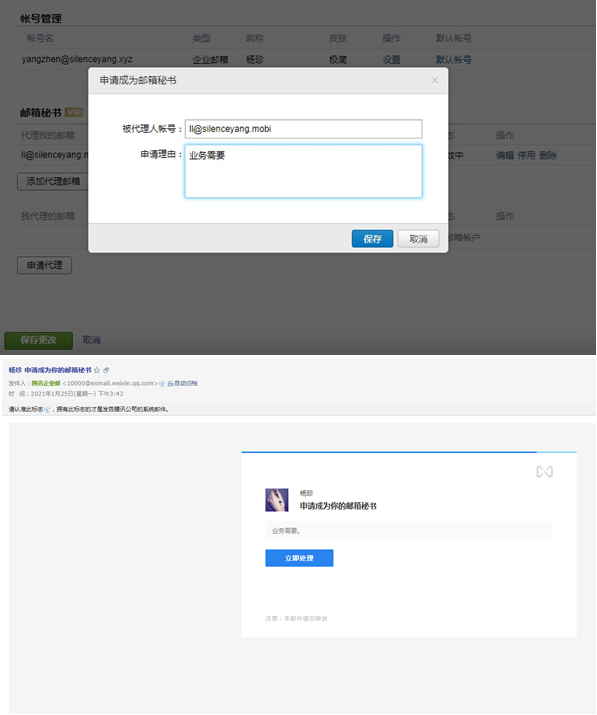Click the 申请代理 button

(x=44, y=265)
